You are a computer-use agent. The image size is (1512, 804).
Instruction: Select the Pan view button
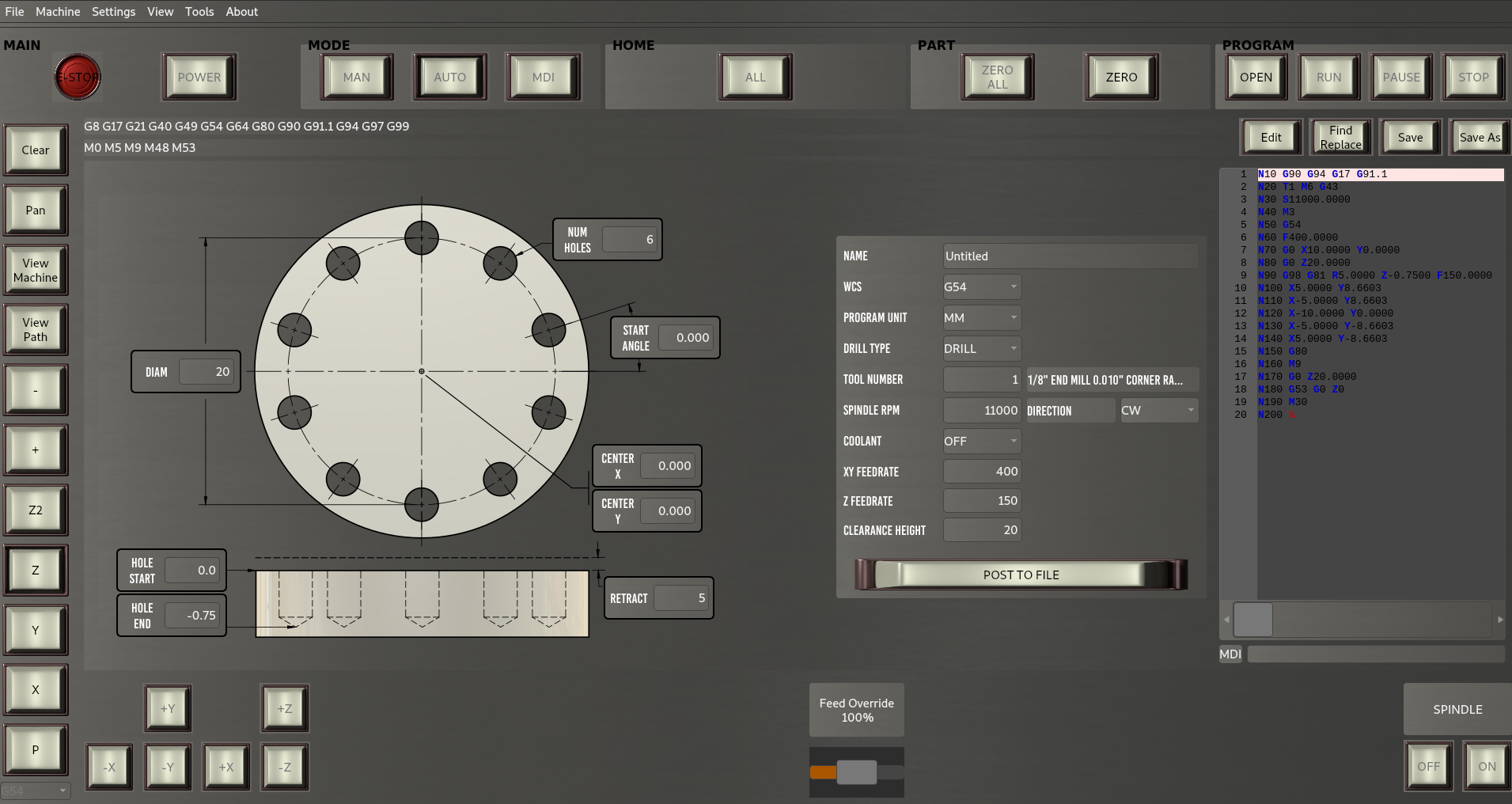36,210
